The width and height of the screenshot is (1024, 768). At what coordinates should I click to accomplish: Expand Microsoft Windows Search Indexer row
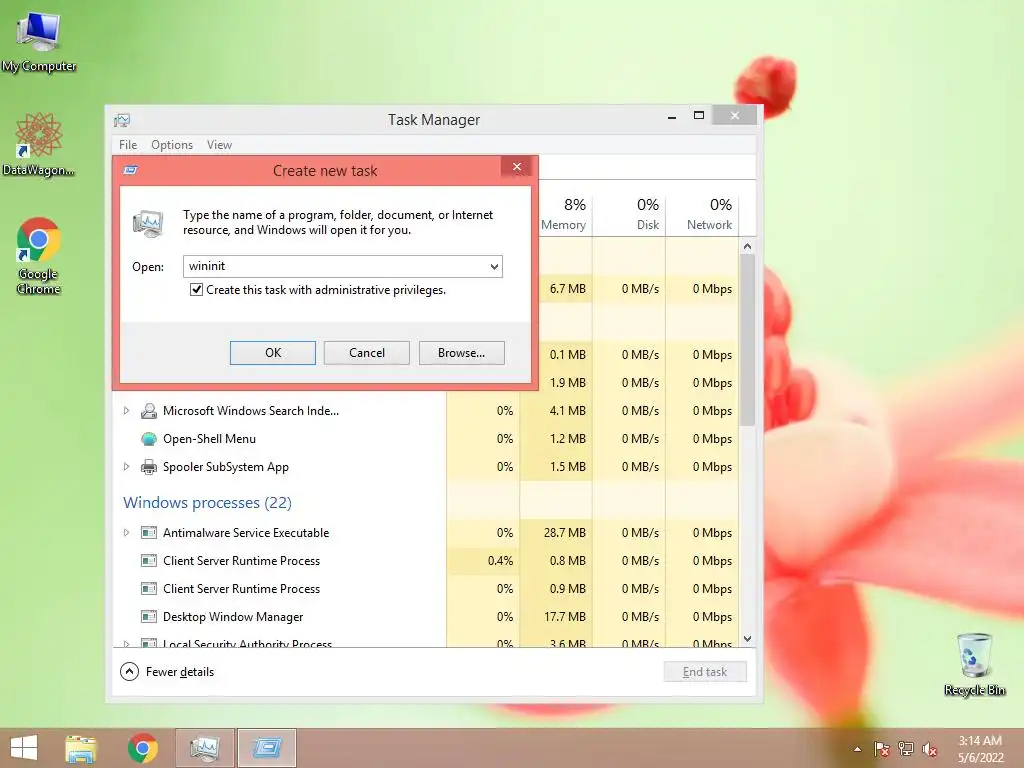tap(127, 411)
